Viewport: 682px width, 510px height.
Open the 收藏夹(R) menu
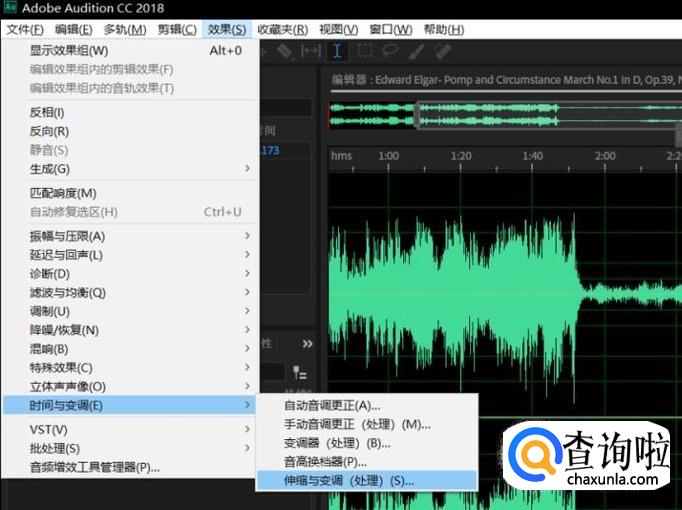click(x=283, y=30)
